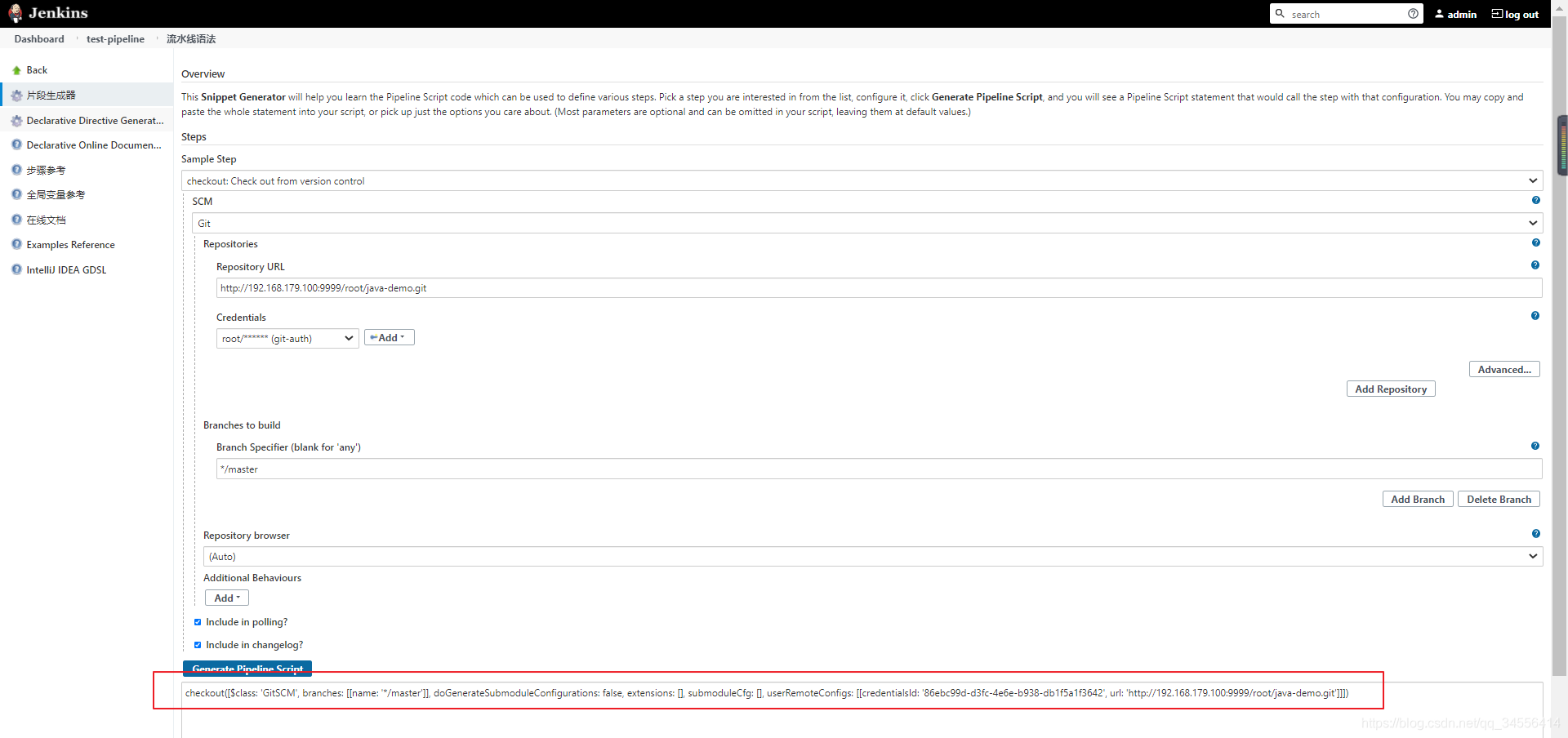Open the SCM Git dropdown
This screenshot has height=738, width=1568.
pyautogui.click(x=867, y=223)
